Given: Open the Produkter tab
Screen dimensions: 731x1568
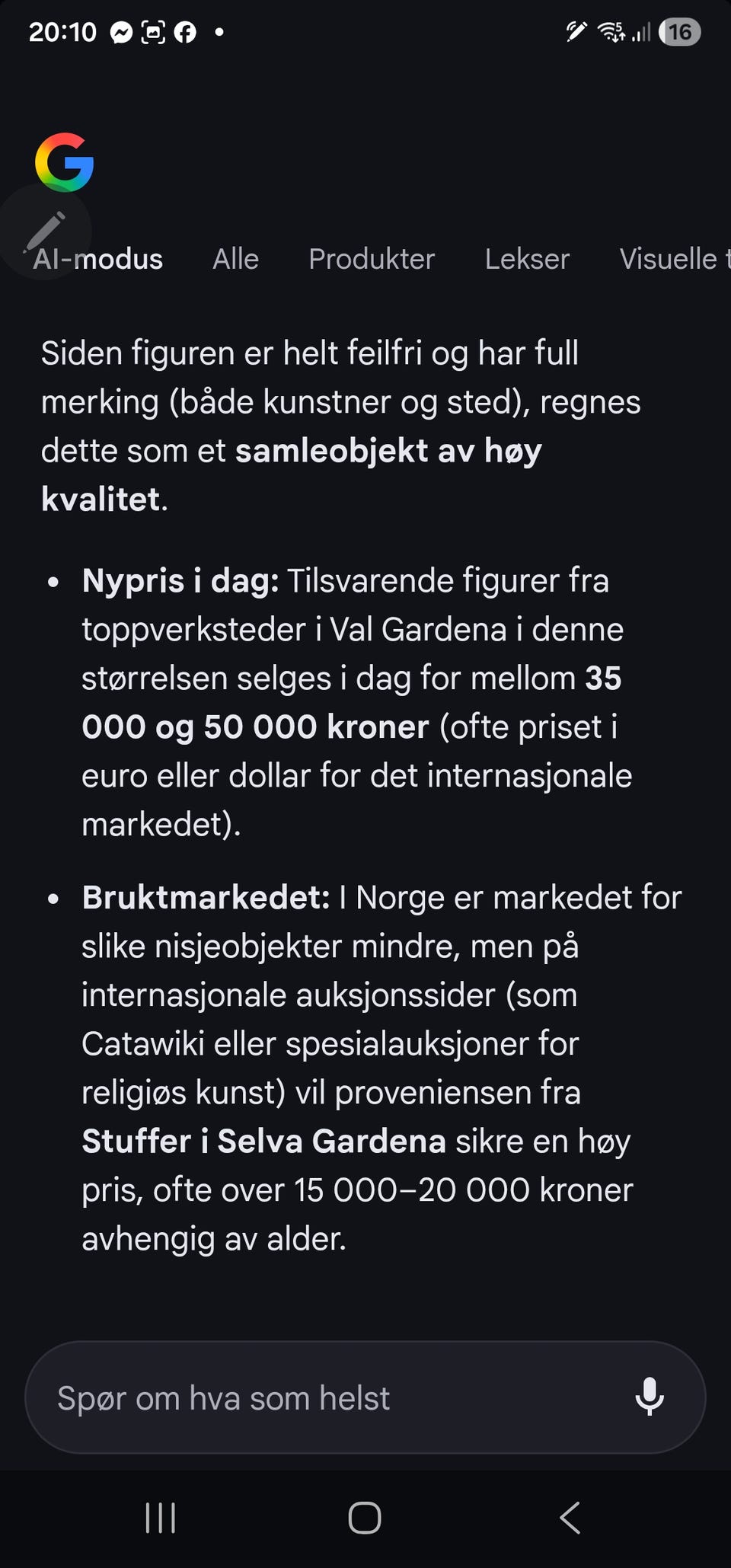Looking at the screenshot, I should 372,259.
